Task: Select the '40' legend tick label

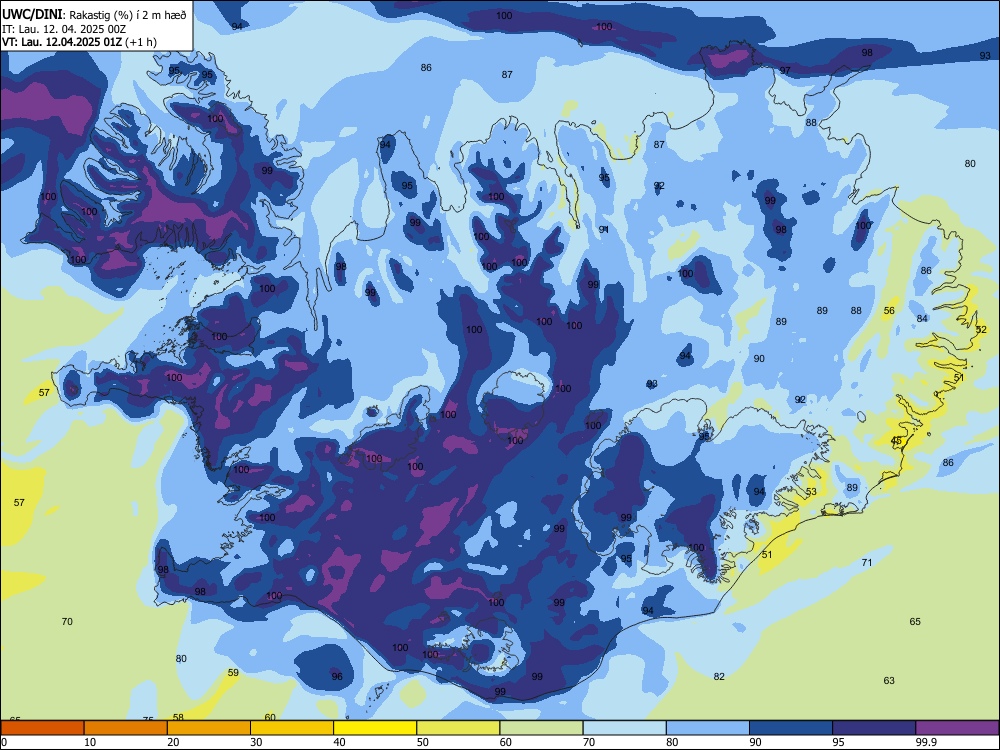Action: pos(339,742)
